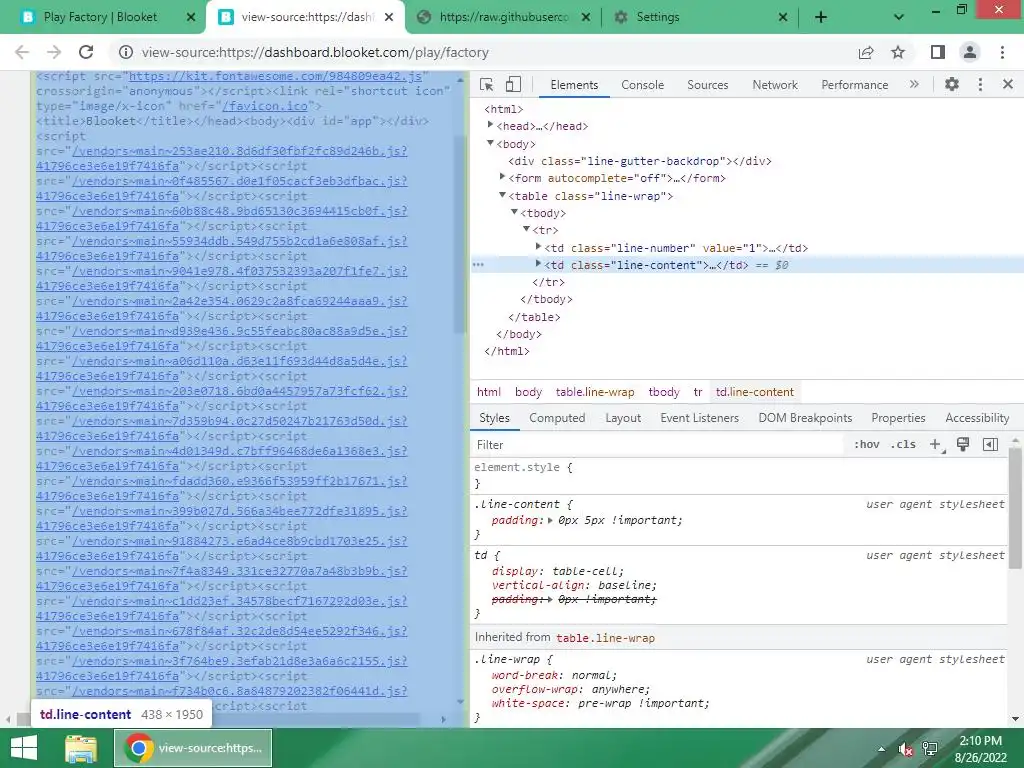Close the raw.githubusercontent tab

[x=586, y=17]
